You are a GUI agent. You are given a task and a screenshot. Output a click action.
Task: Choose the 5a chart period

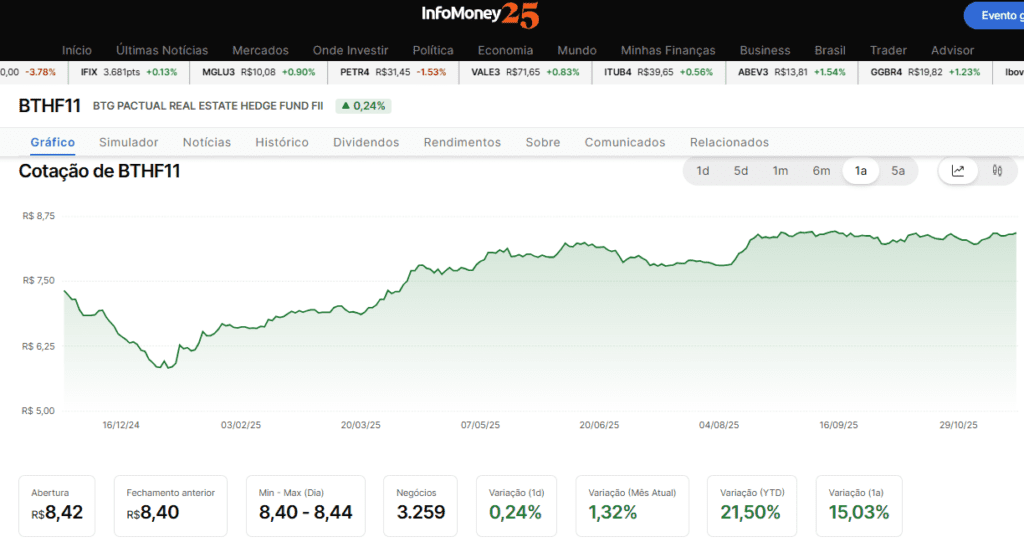click(898, 171)
